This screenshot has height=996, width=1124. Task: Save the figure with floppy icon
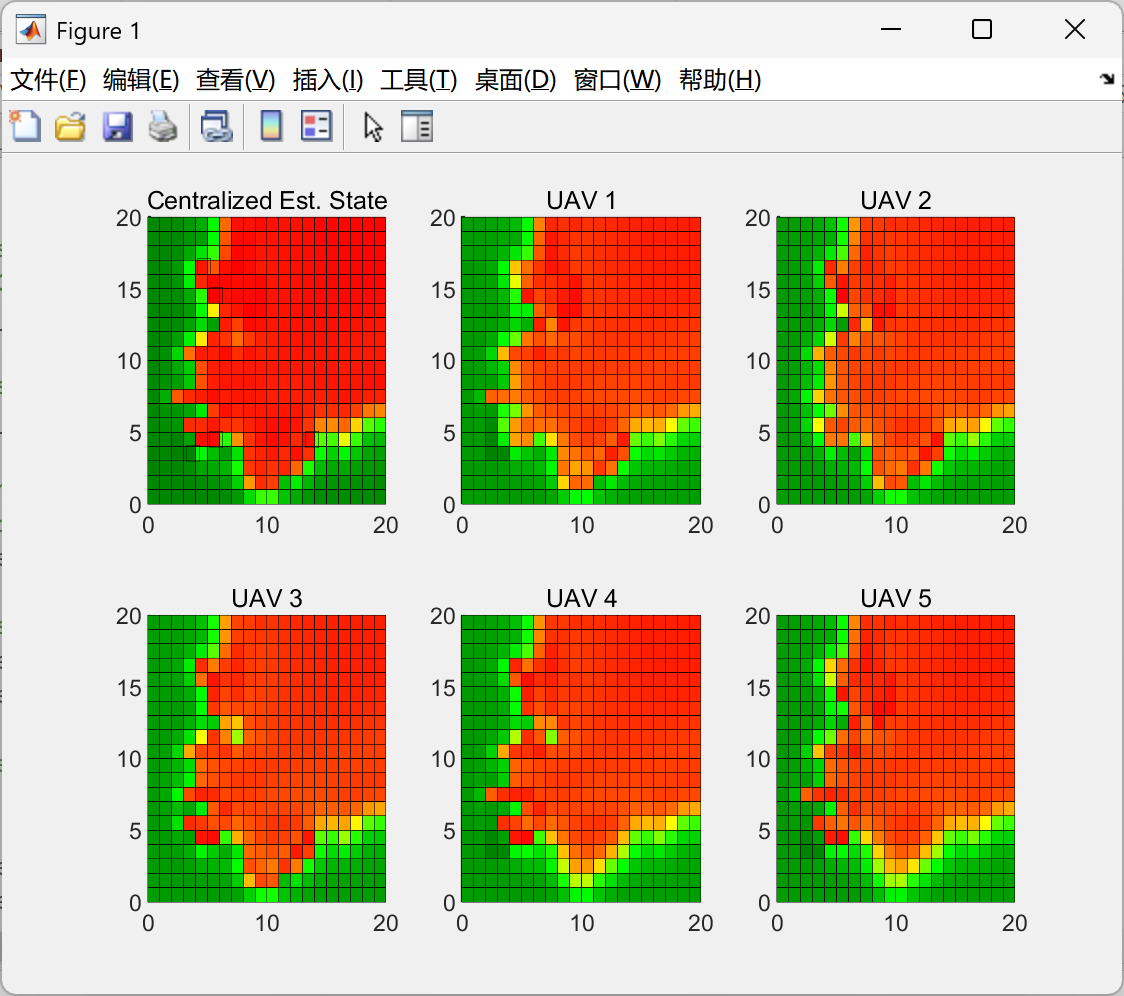coord(117,127)
